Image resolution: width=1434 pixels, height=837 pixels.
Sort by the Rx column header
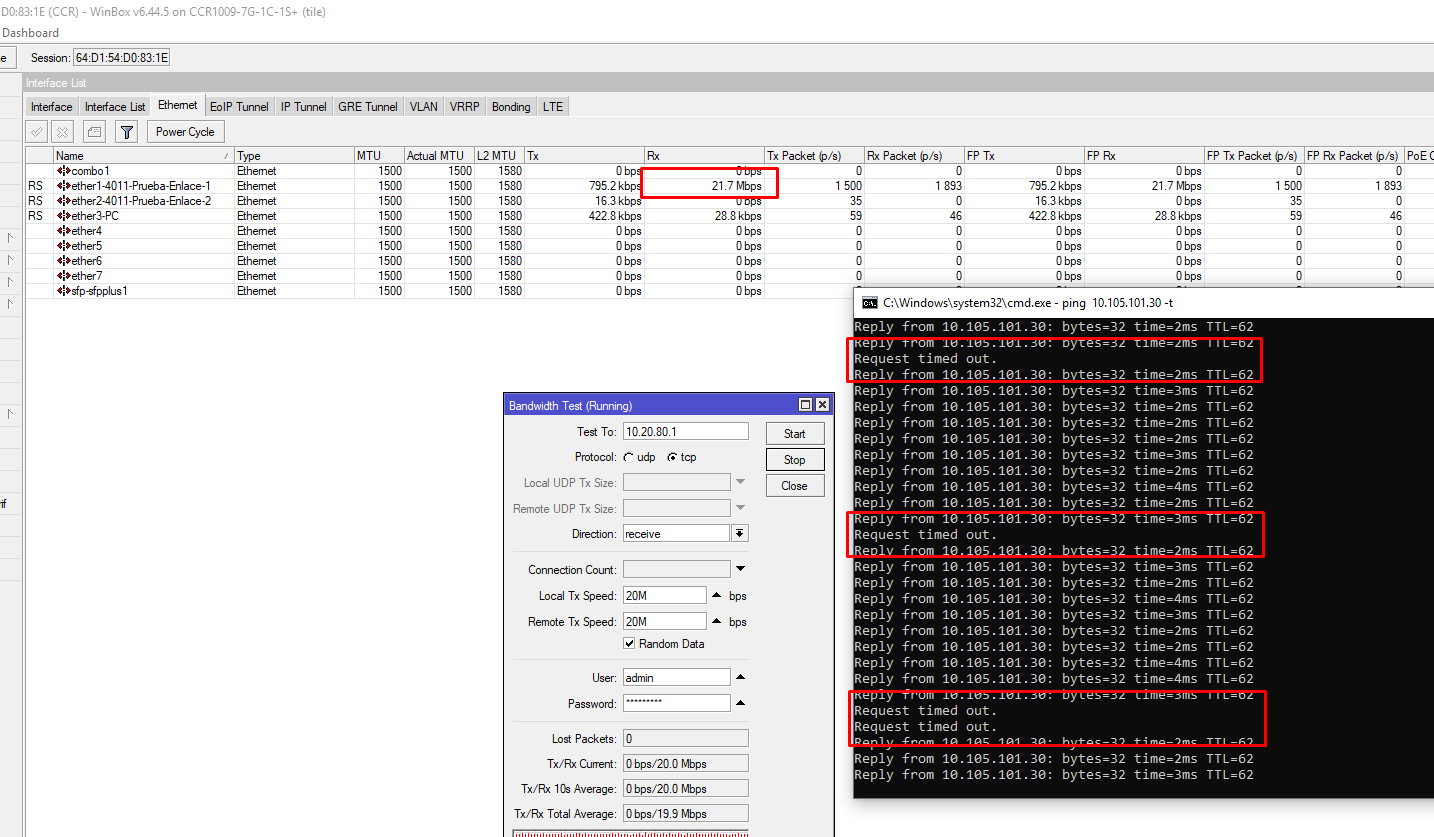pyautogui.click(x=704, y=156)
